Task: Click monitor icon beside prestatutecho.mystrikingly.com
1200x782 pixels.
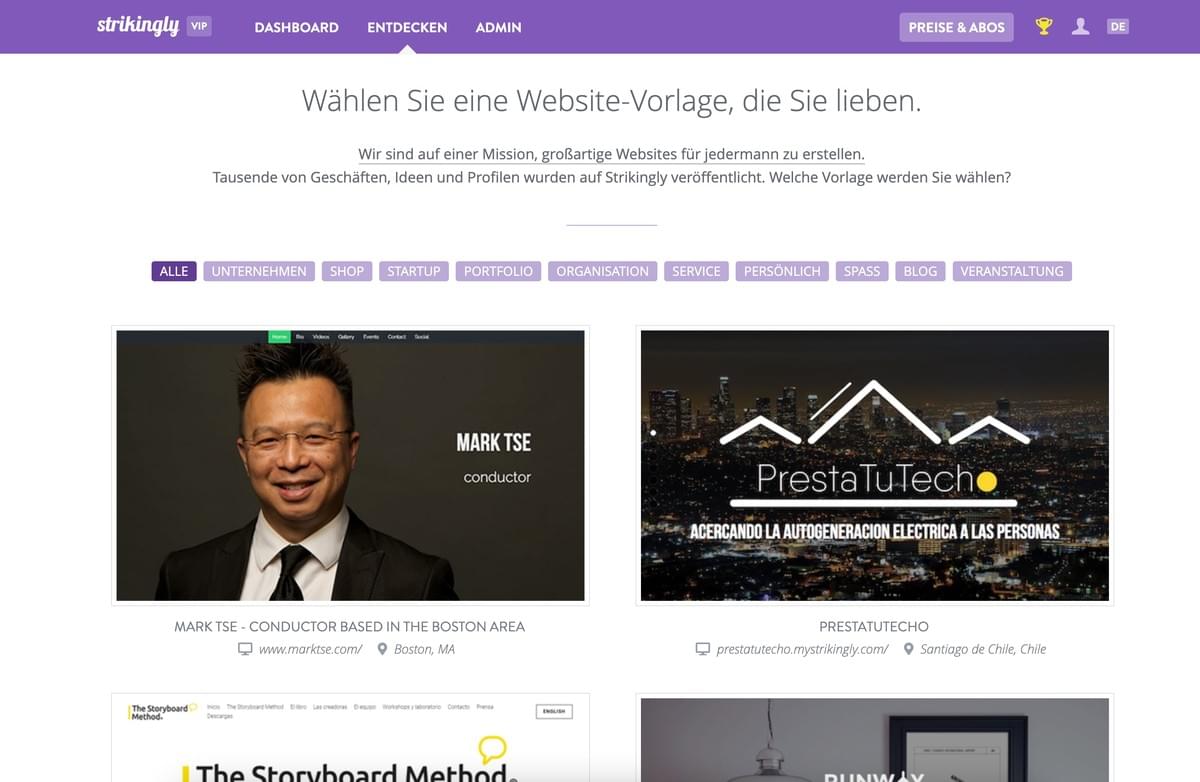Action: pos(703,649)
